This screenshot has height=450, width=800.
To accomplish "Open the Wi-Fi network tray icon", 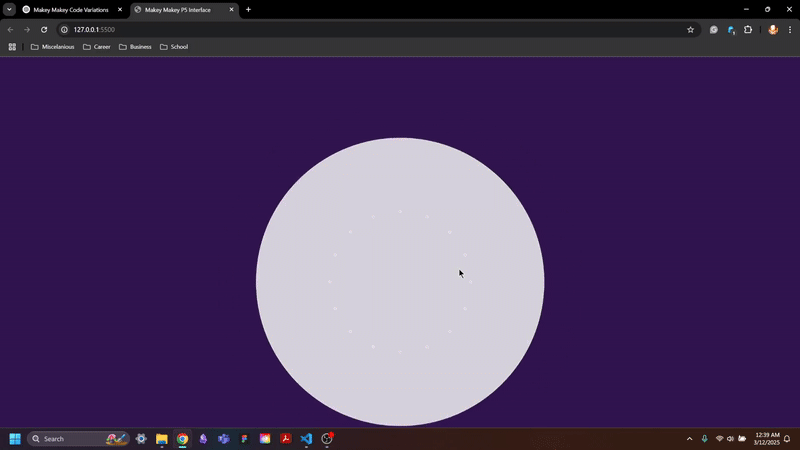I will coord(719,439).
